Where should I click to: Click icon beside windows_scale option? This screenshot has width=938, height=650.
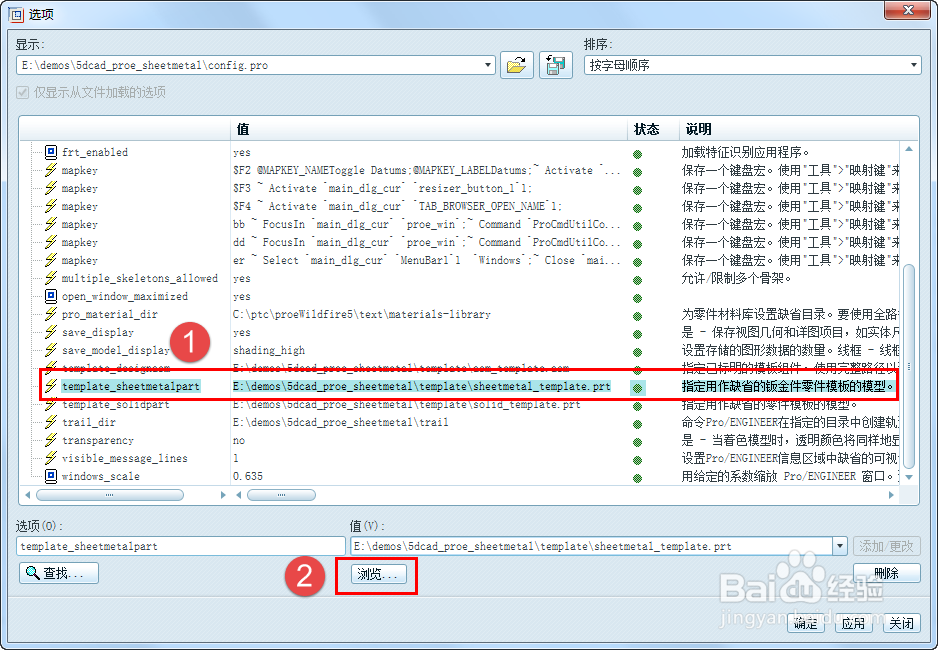tap(51, 476)
